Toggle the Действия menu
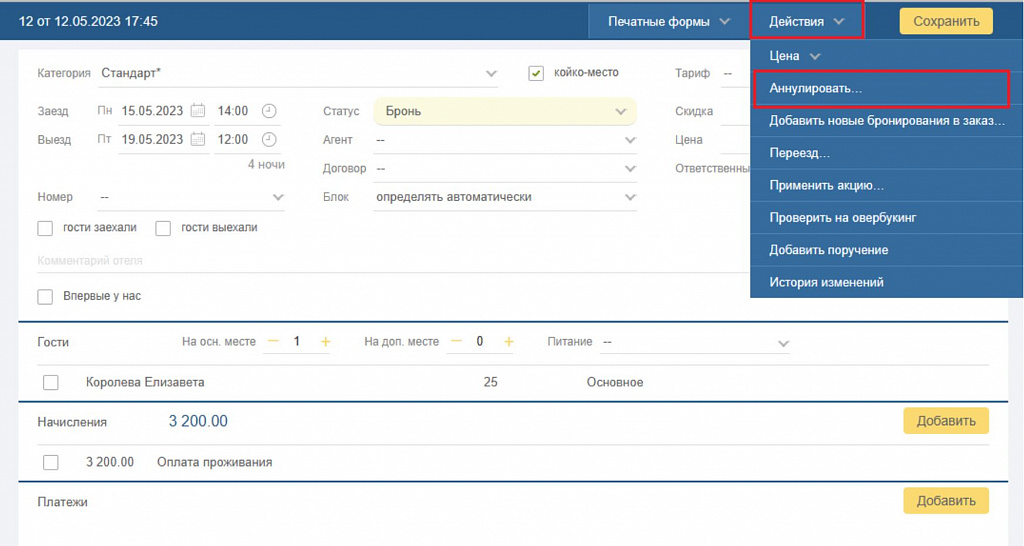Image resolution: width=1024 pixels, height=546 pixels. (807, 22)
